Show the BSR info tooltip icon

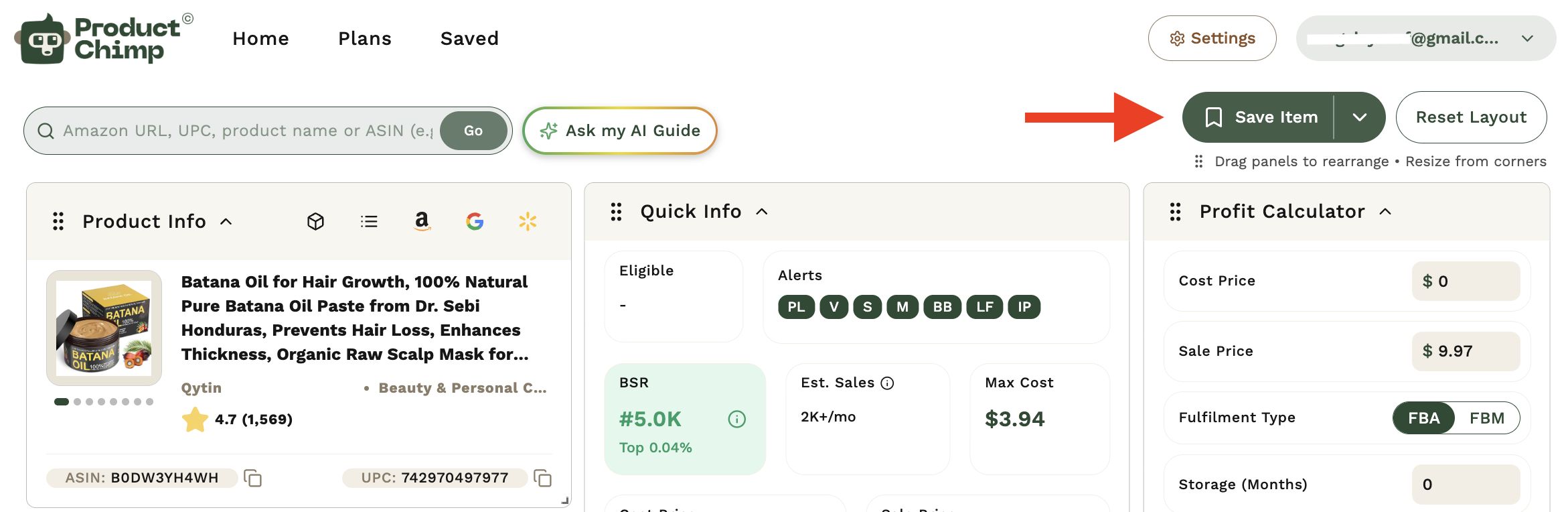point(736,420)
